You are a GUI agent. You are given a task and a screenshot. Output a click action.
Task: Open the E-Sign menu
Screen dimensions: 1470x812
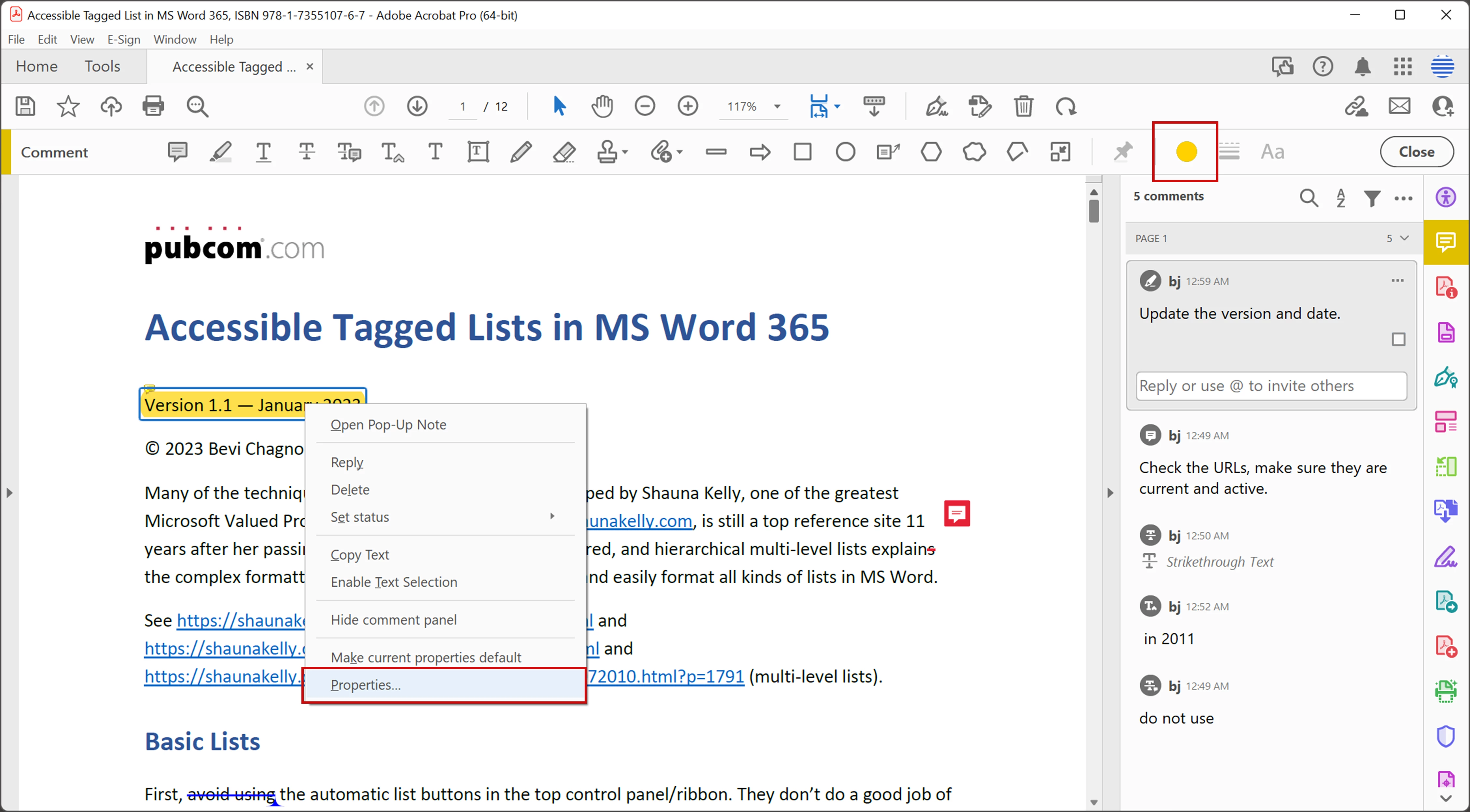(x=123, y=39)
